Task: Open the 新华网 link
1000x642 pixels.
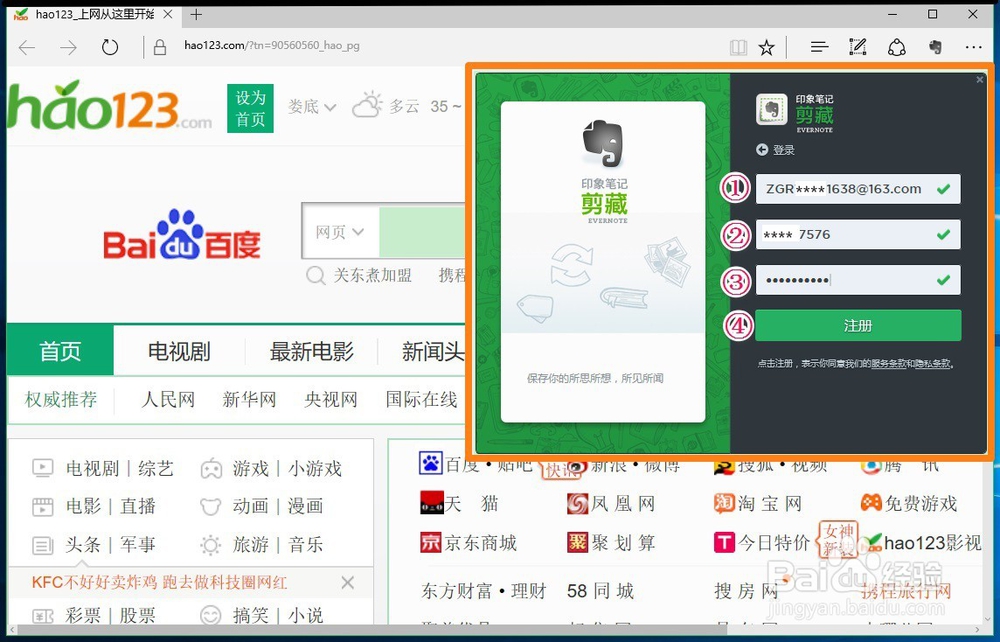Action: pyautogui.click(x=249, y=400)
